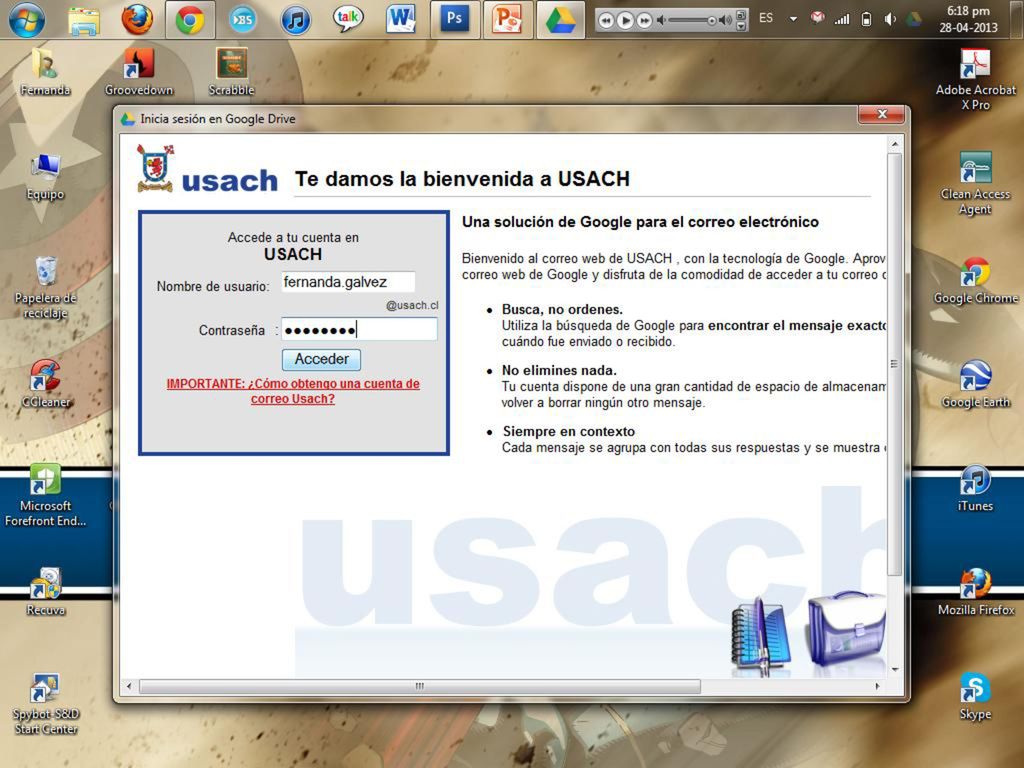Switch to Google Drive in the taskbar
Image resolution: width=1024 pixels, height=768 pixels.
click(560, 20)
